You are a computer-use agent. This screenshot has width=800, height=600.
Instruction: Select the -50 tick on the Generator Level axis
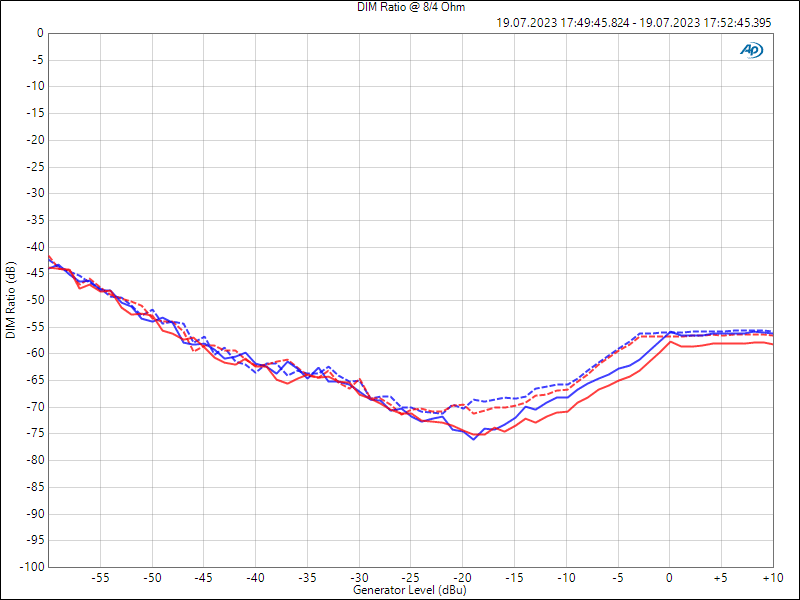(152, 578)
